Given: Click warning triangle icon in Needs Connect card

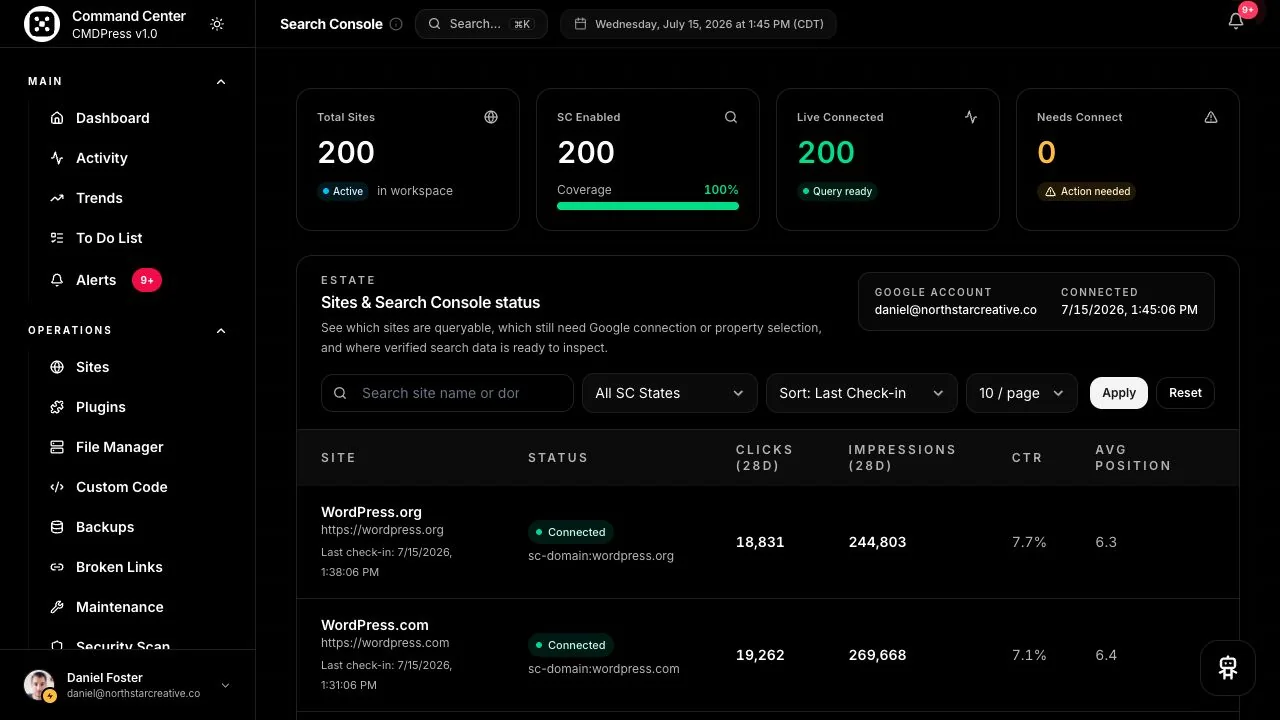Looking at the screenshot, I should [1211, 117].
